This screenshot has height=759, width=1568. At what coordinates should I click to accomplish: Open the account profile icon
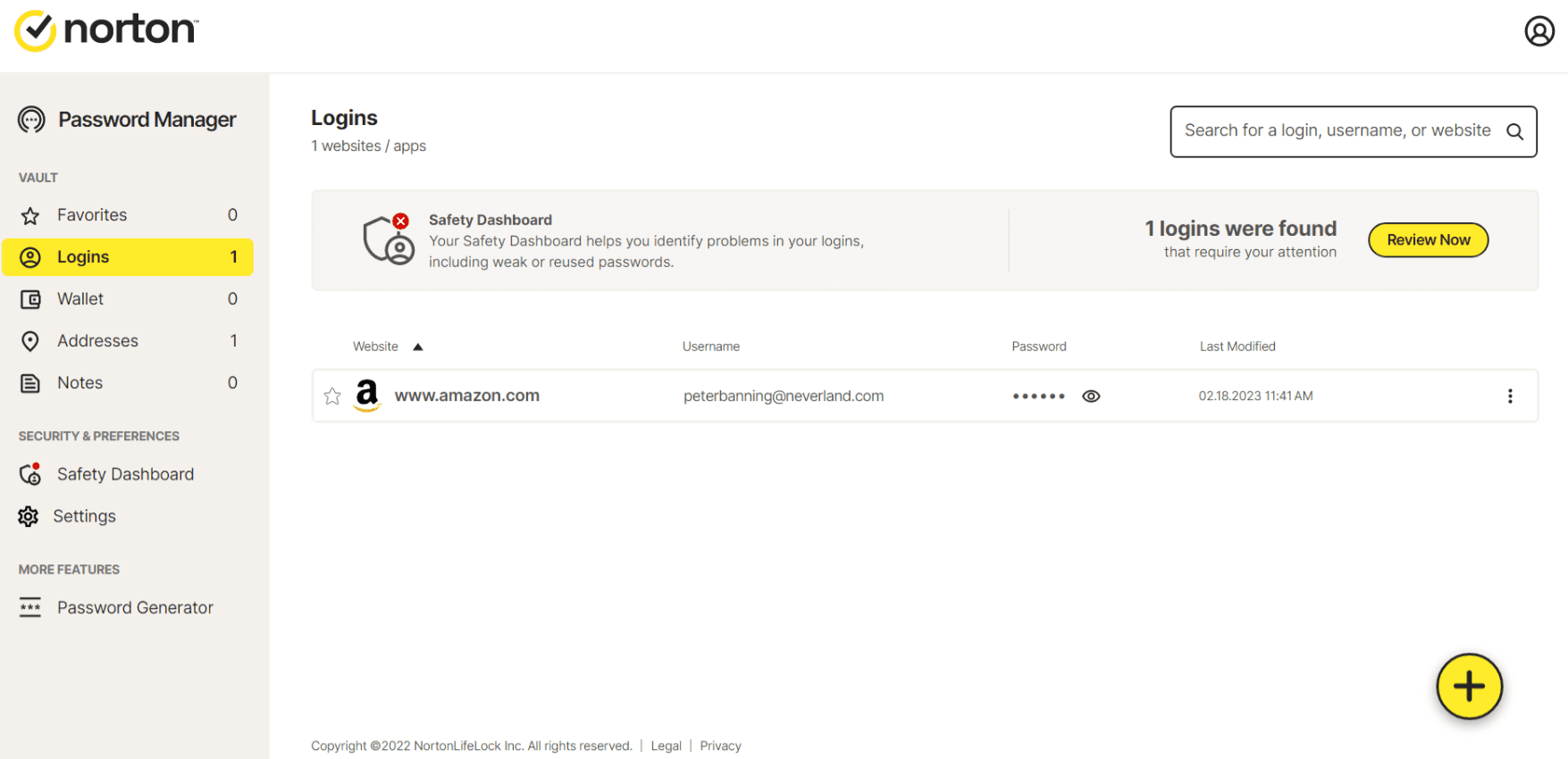point(1539,31)
